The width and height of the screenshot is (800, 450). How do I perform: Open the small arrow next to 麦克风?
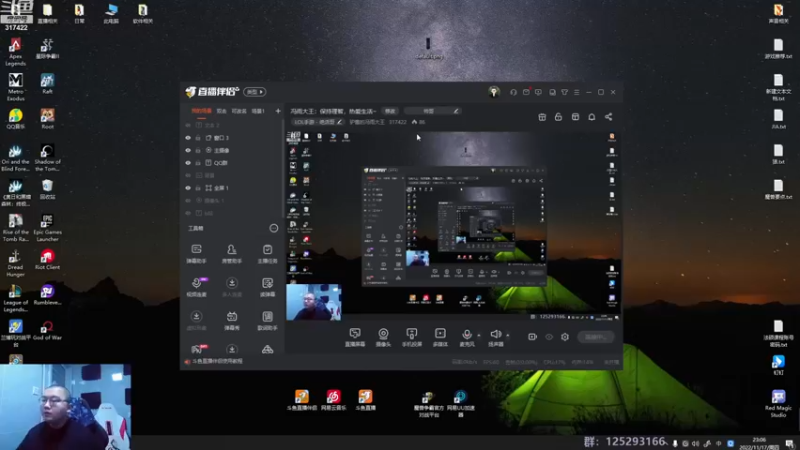479,335
